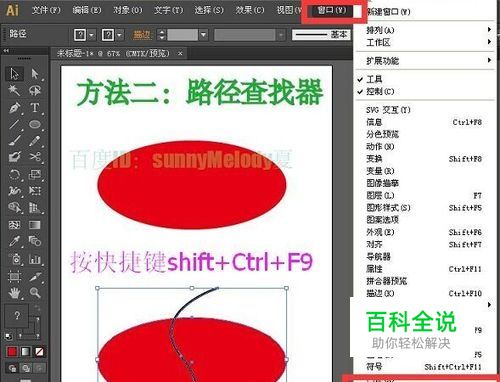Open the fill color dropdown arrow
The image size is (500, 382).
[92, 35]
